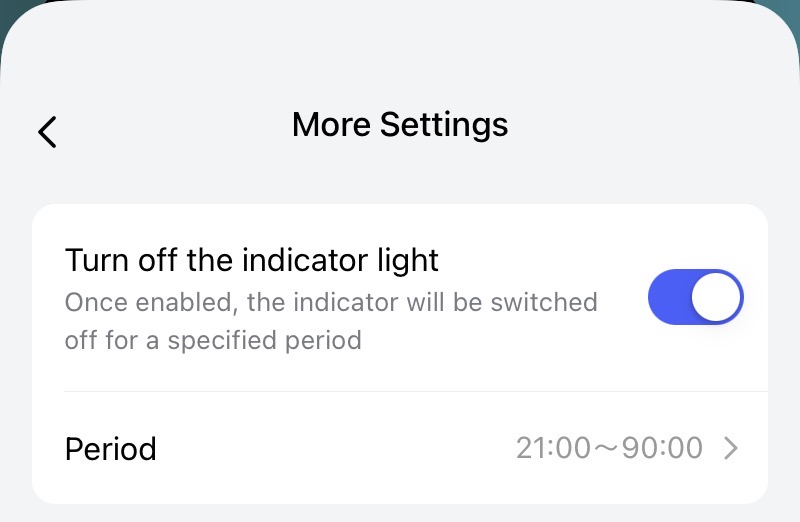Select the Period row
The width and height of the screenshot is (800, 522).
(400, 448)
